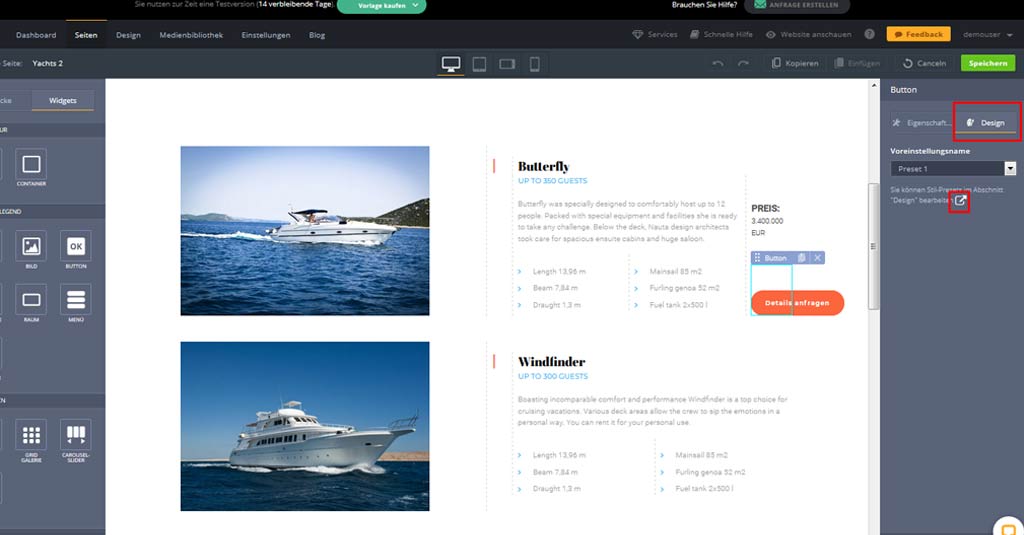1024x535 pixels.
Task: Click the Butterfly yacht photo
Action: [304, 231]
